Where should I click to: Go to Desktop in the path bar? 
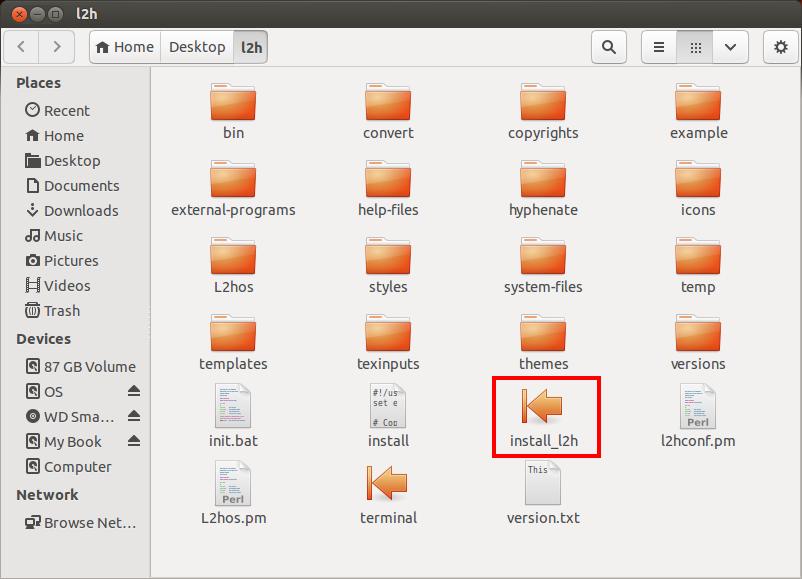tap(197, 47)
